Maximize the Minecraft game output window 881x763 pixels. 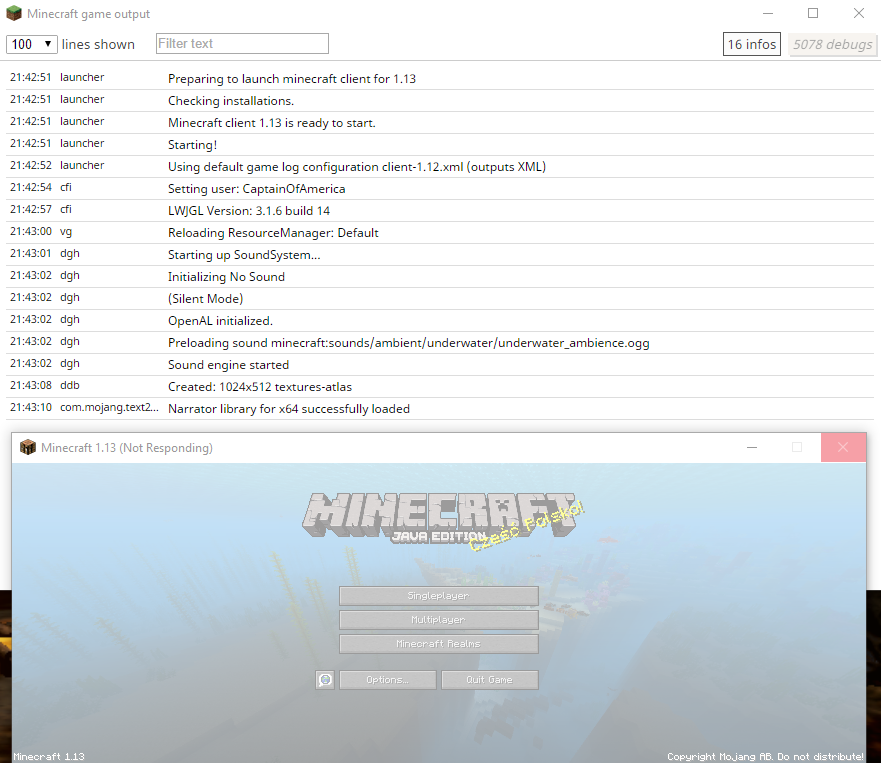coord(813,13)
